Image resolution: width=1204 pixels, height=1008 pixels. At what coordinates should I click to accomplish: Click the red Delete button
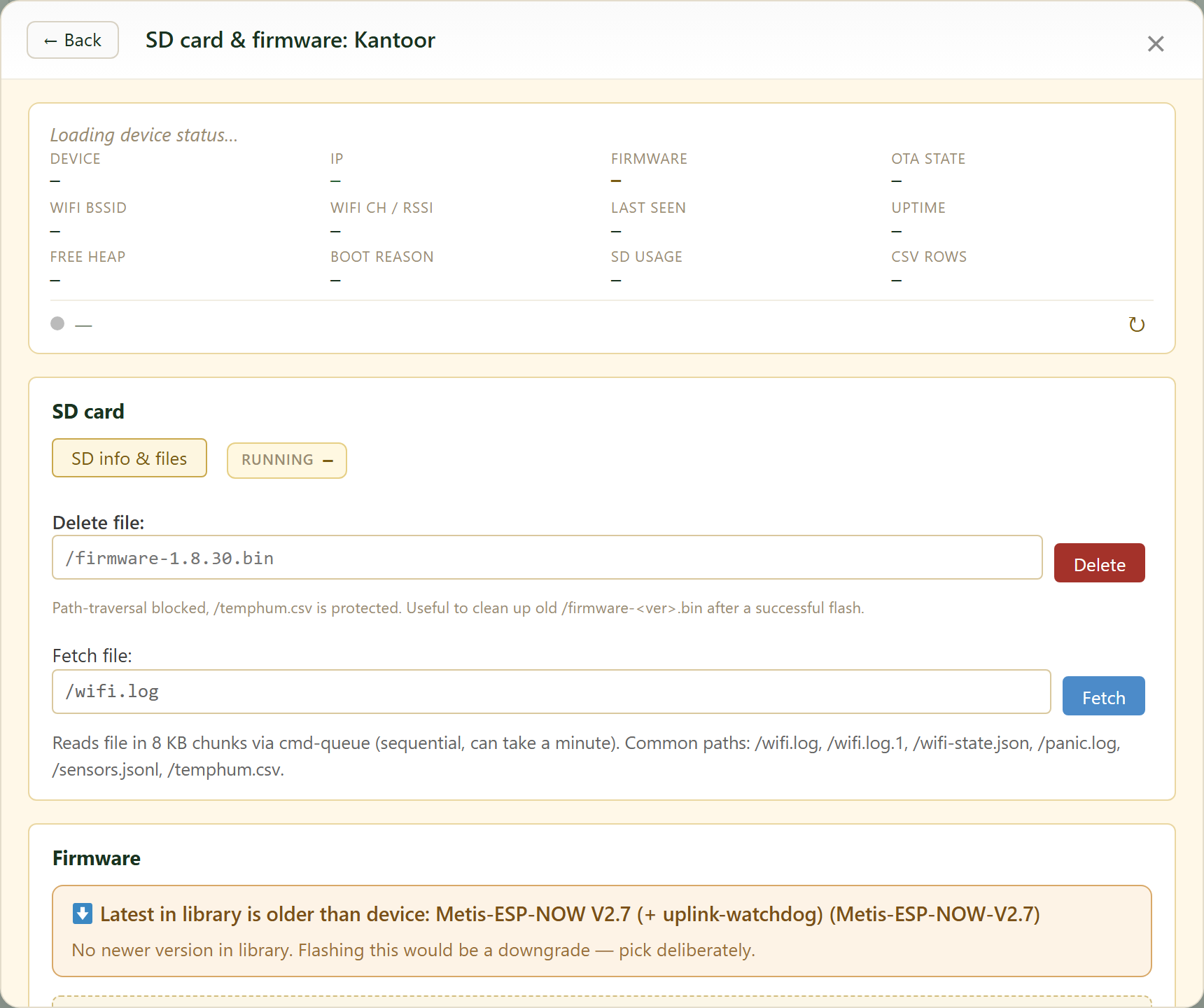1100,563
